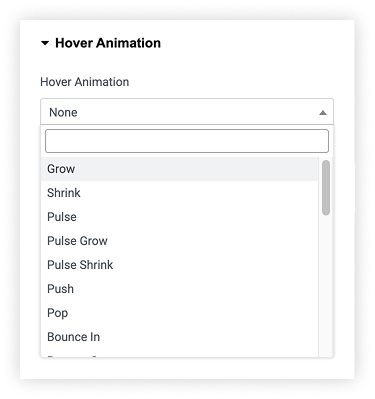Click the Hover Animation field label

85,82
